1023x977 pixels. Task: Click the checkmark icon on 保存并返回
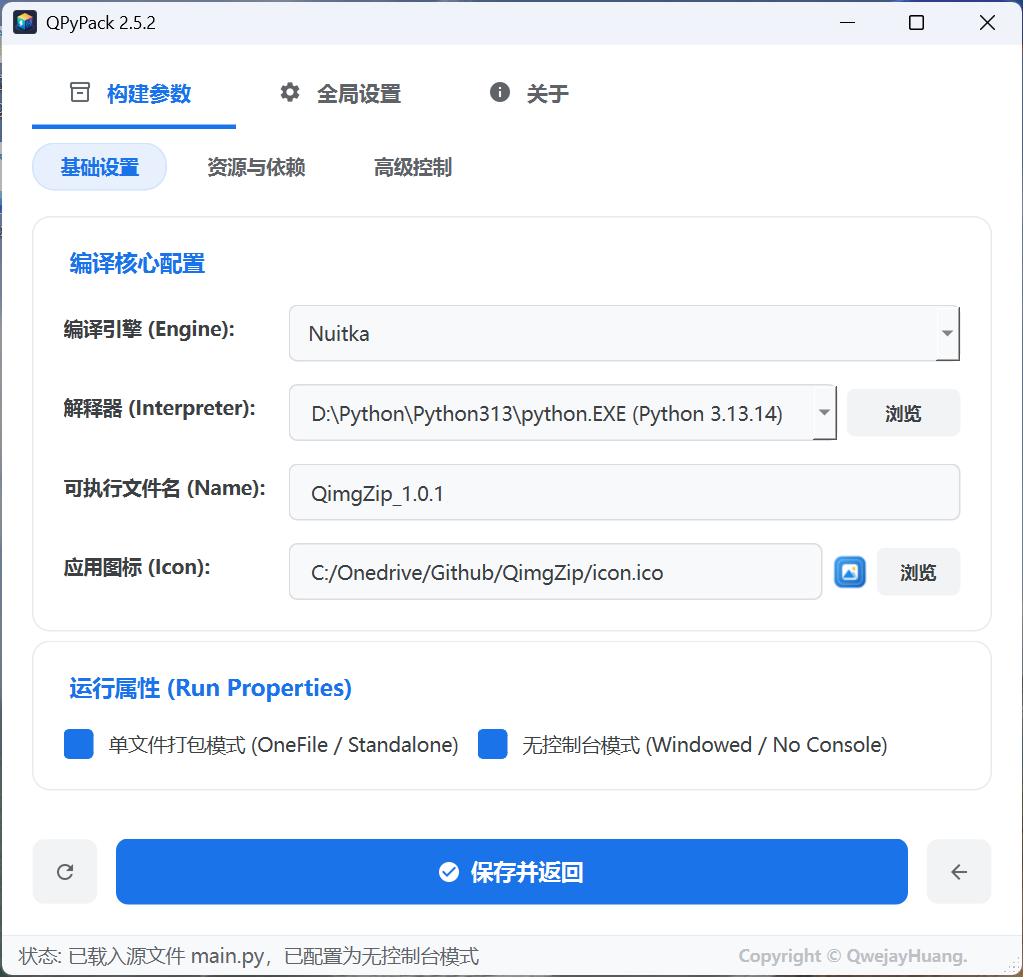[x=449, y=871]
